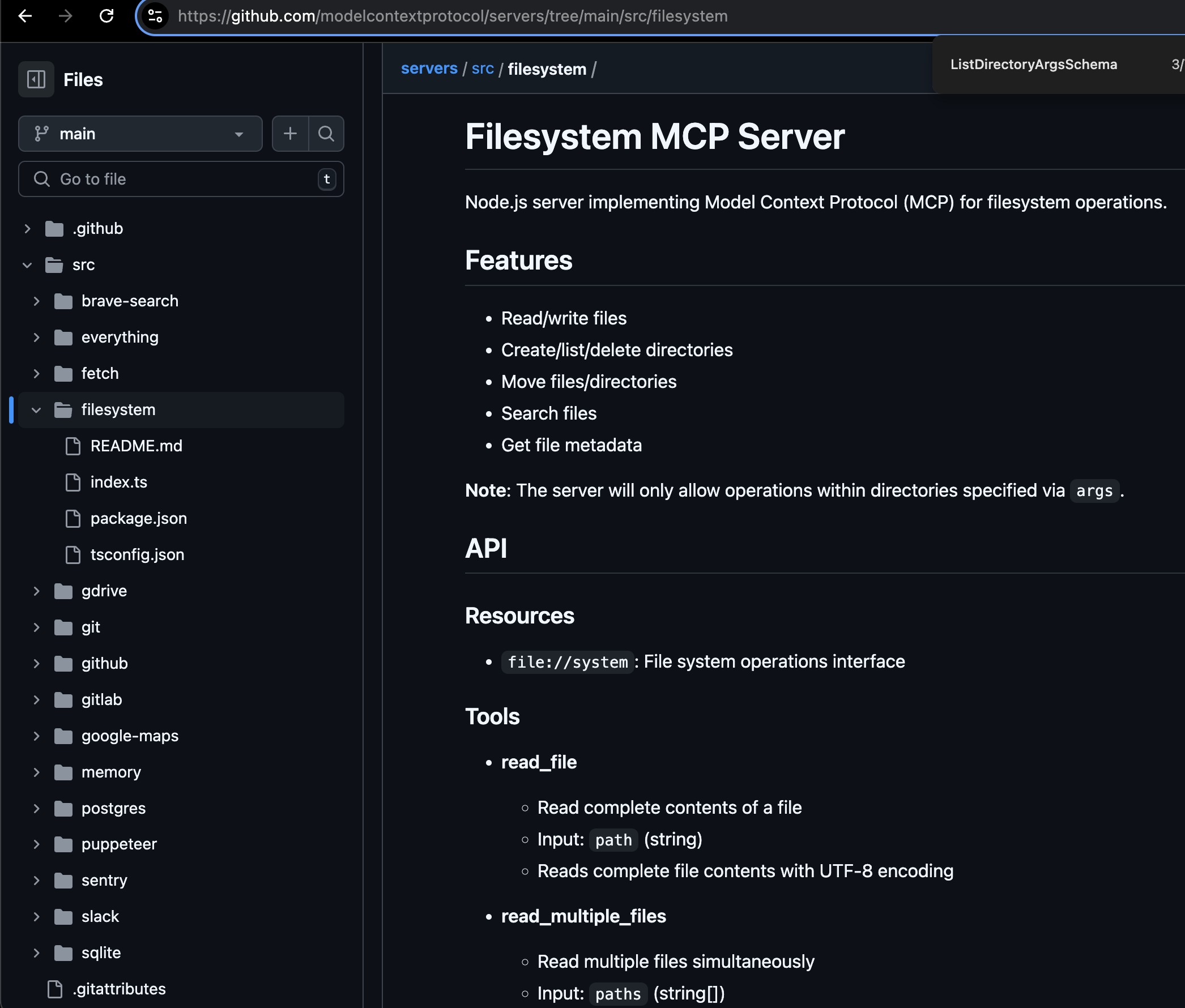
Task: Open the index.ts file
Action: (x=119, y=482)
